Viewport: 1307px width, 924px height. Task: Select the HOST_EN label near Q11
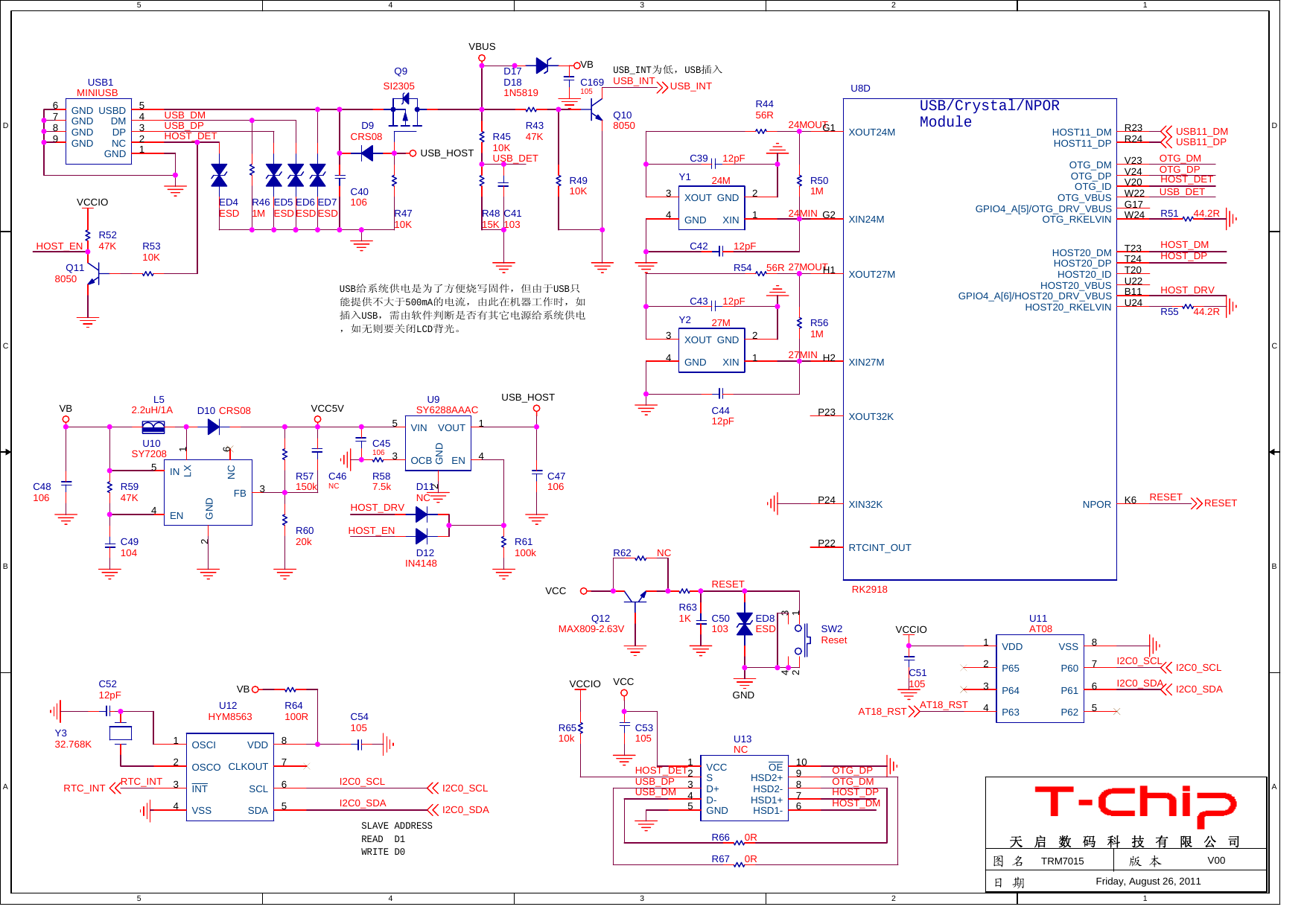tap(59, 246)
